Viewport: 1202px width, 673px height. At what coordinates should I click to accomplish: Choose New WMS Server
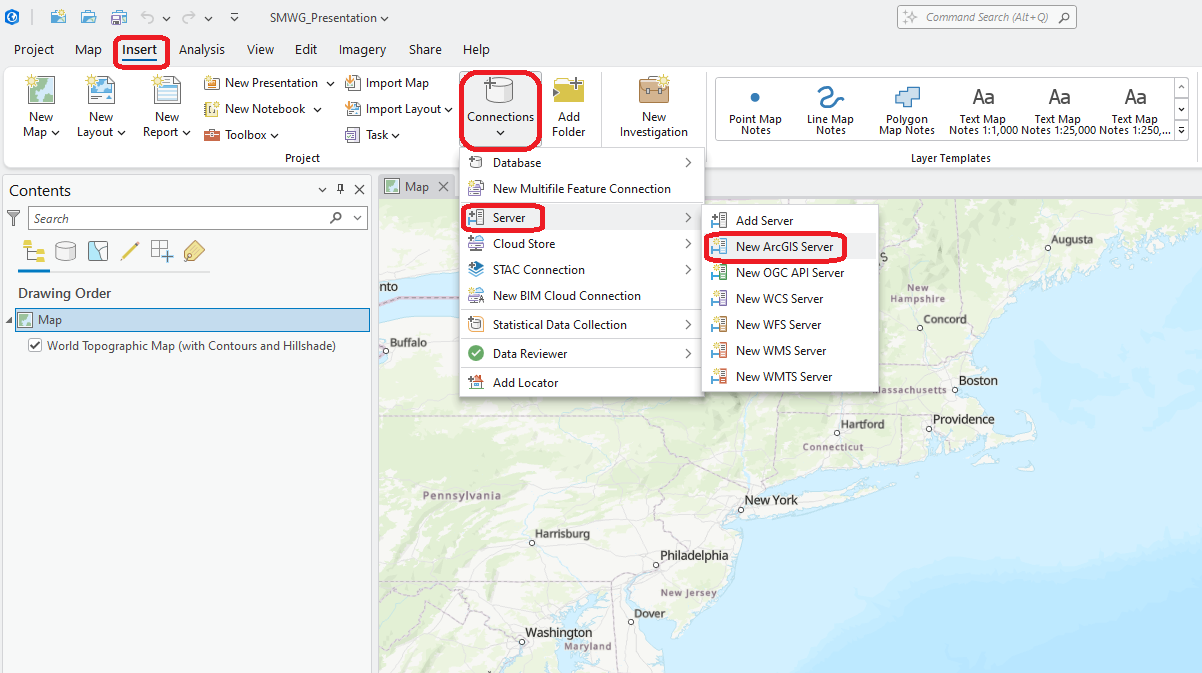pyautogui.click(x=790, y=351)
